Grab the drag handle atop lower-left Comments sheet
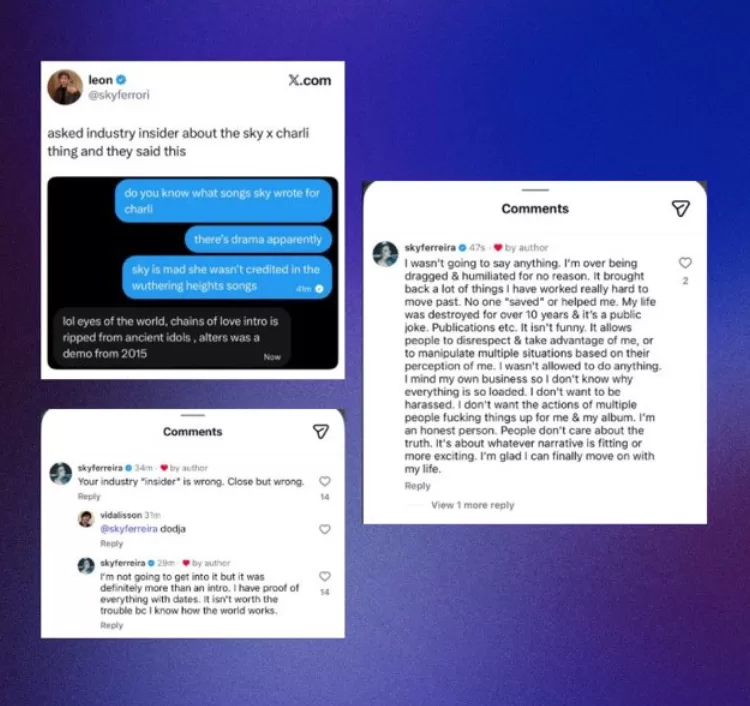 pos(193,415)
